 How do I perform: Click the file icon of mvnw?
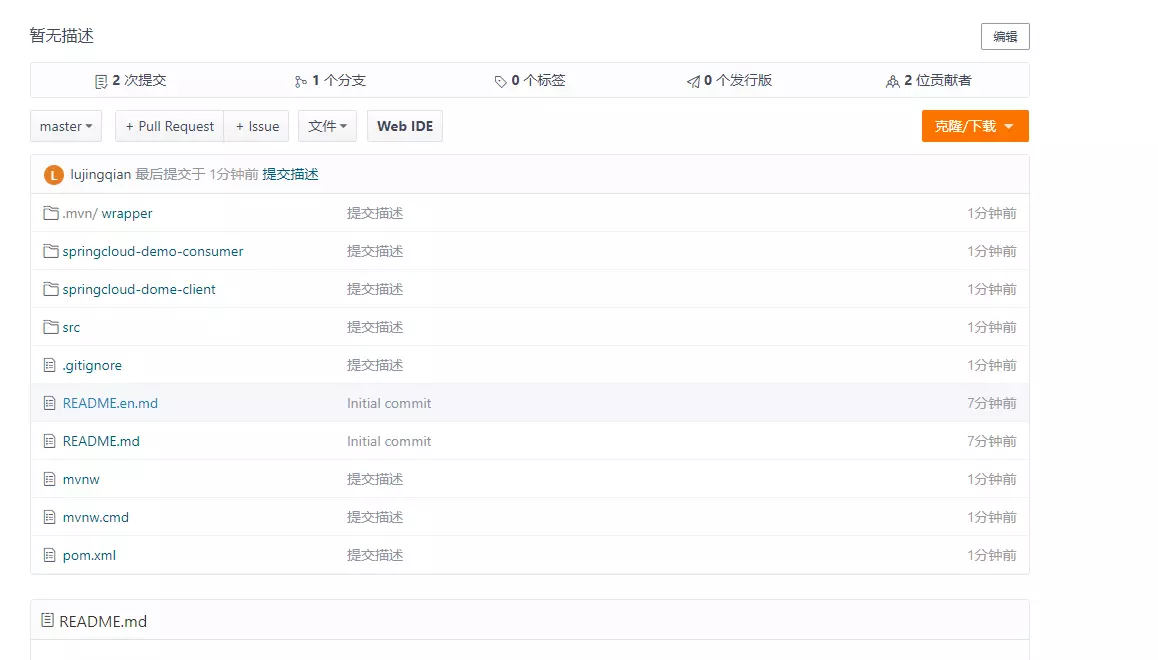pyautogui.click(x=49, y=479)
